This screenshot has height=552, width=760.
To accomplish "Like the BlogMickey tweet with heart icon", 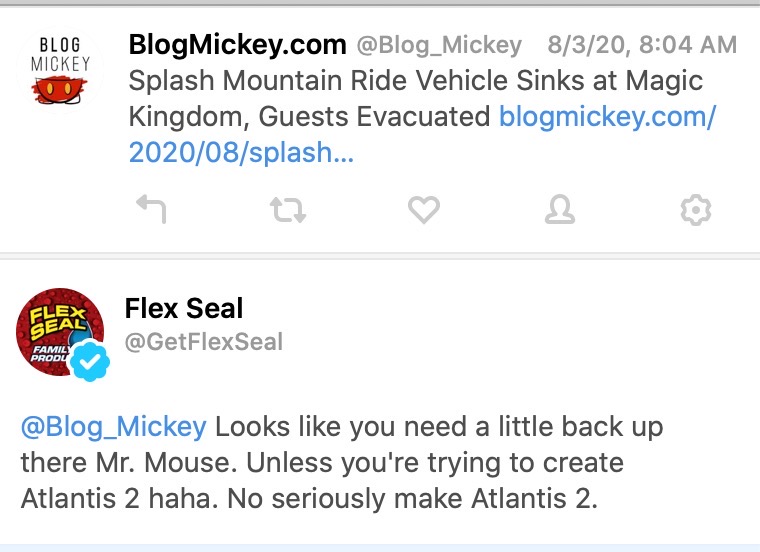I will pos(424,209).
